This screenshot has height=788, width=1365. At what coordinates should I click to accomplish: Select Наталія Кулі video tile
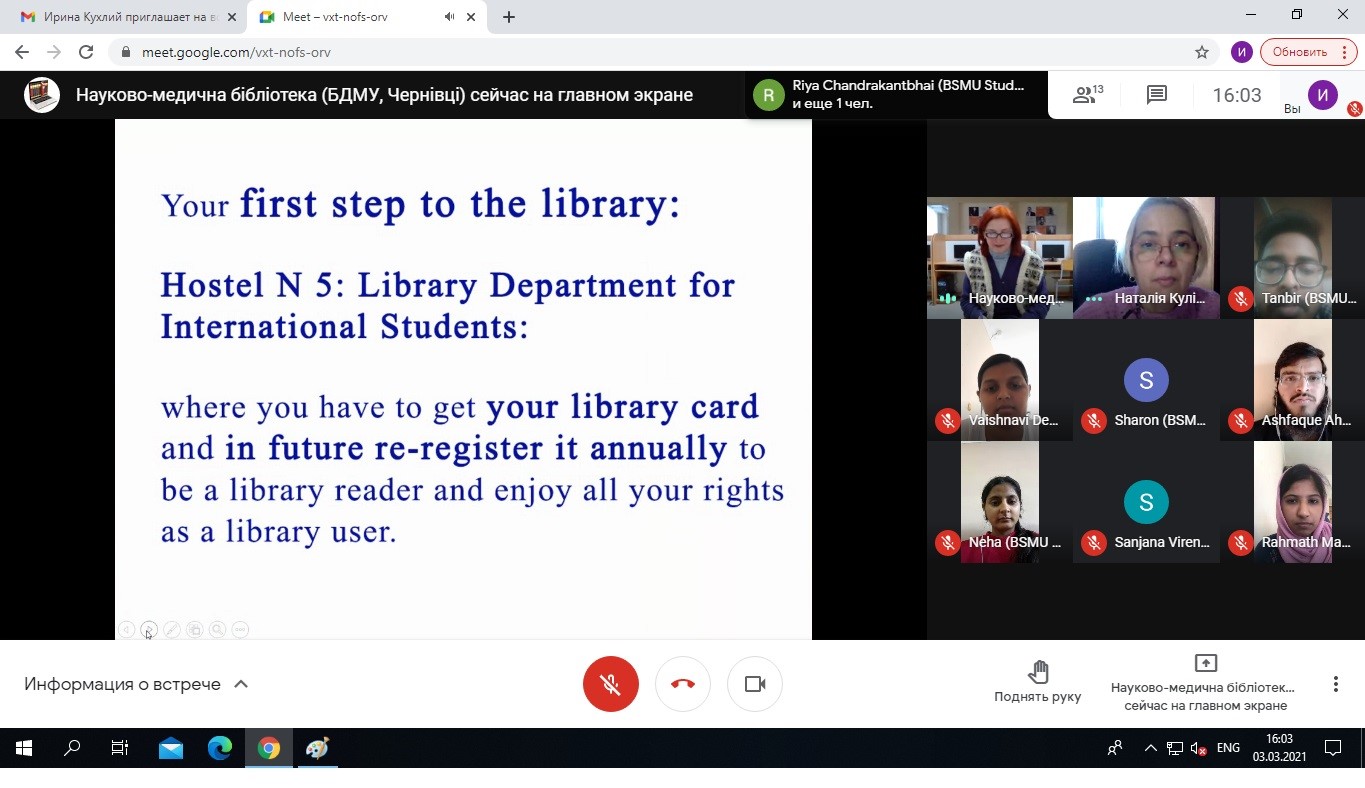[x=1145, y=257]
